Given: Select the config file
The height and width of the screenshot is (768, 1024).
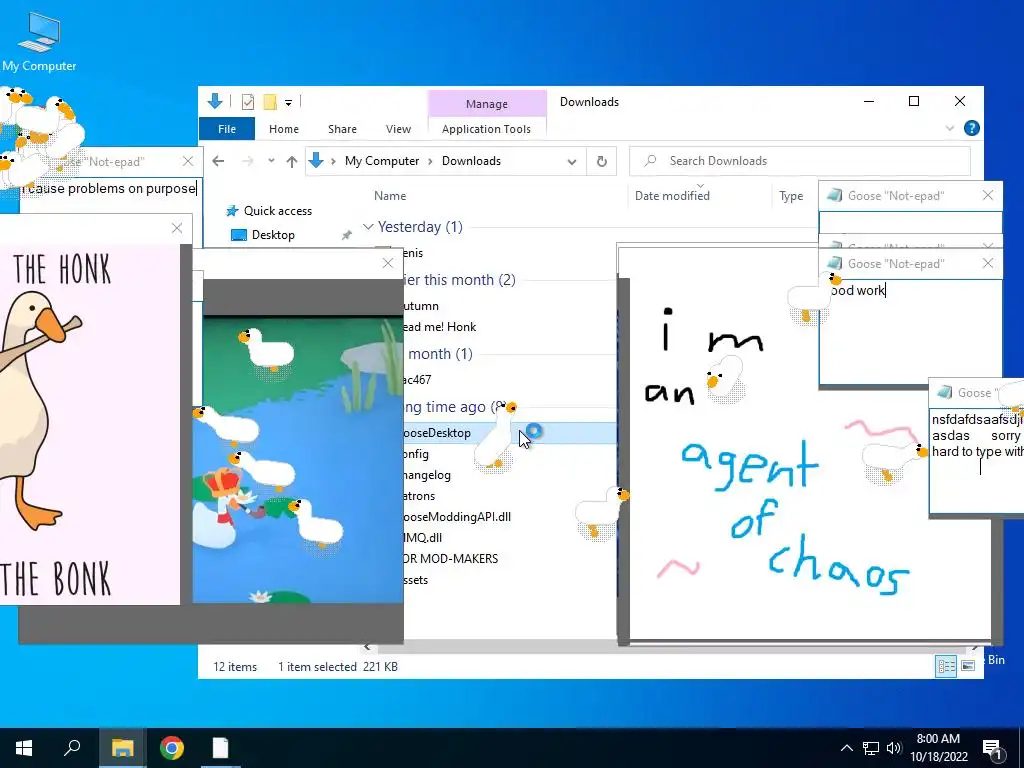Looking at the screenshot, I should (416, 454).
